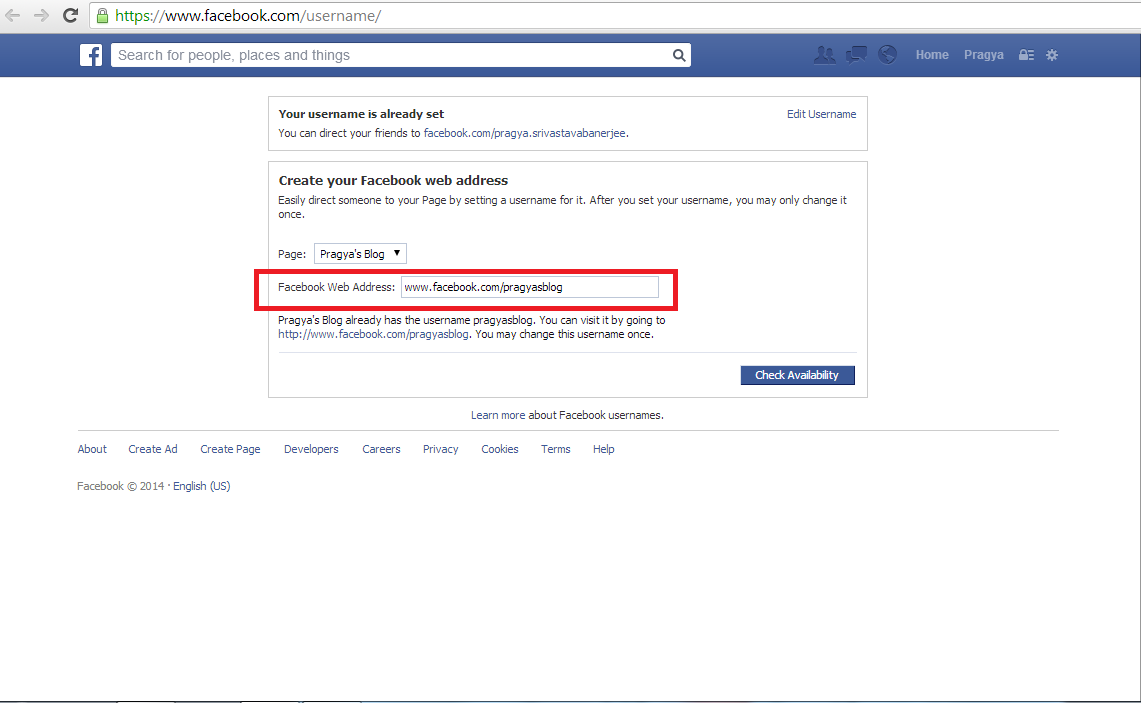The height and width of the screenshot is (703, 1141).
Task: Open the About footer link
Action: pyautogui.click(x=92, y=449)
